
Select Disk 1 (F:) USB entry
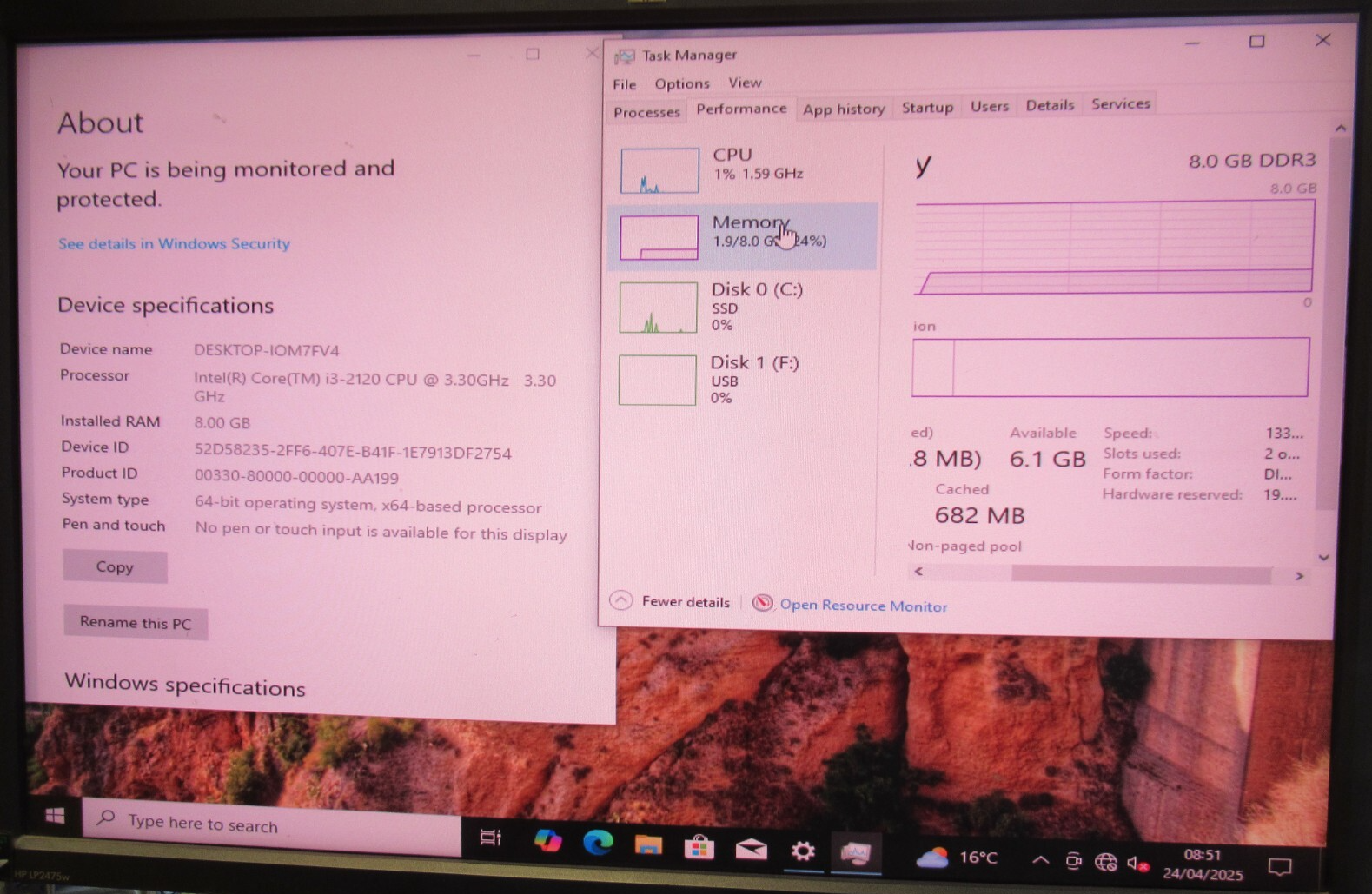[743, 380]
